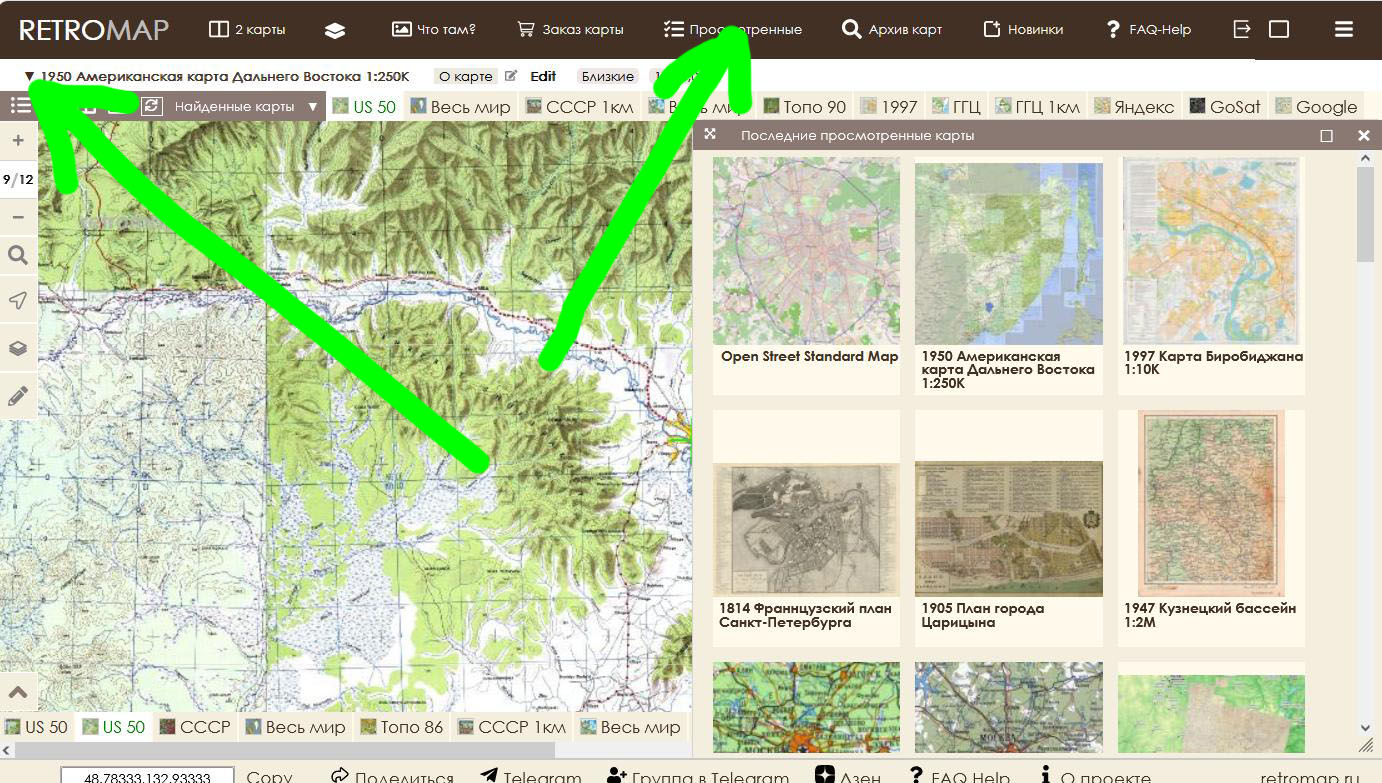Select the bottom "СССР 1км" tab
The width and height of the screenshot is (1382, 783).
512,727
